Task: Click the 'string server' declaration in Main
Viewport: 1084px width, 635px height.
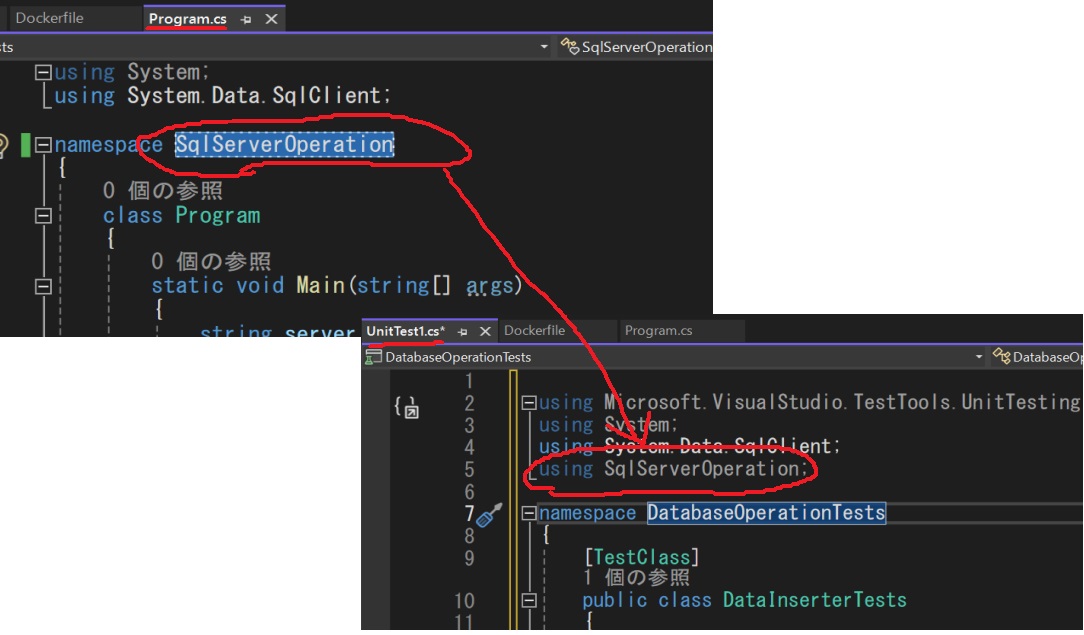Action: click(x=277, y=332)
